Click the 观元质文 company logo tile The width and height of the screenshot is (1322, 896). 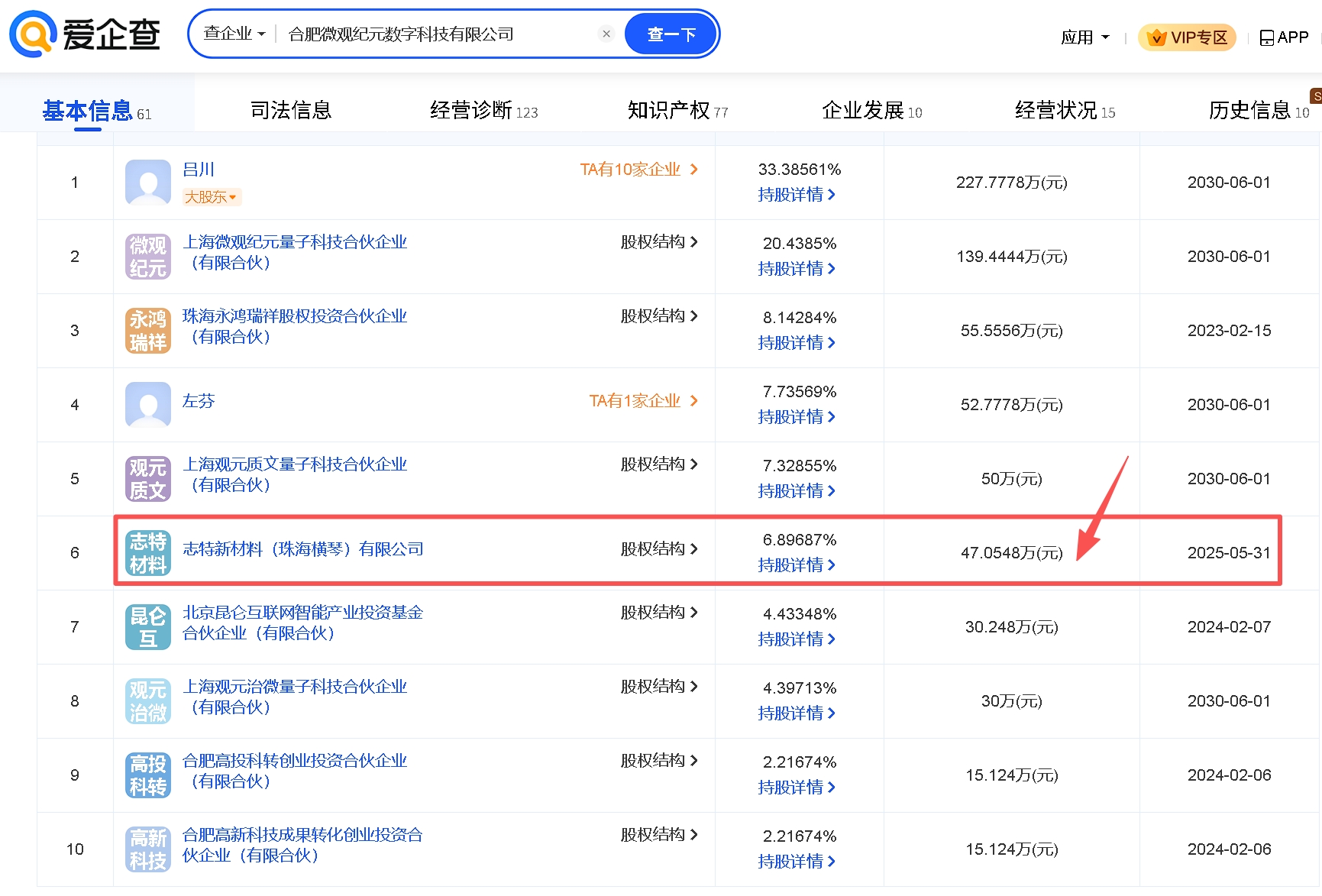(148, 478)
